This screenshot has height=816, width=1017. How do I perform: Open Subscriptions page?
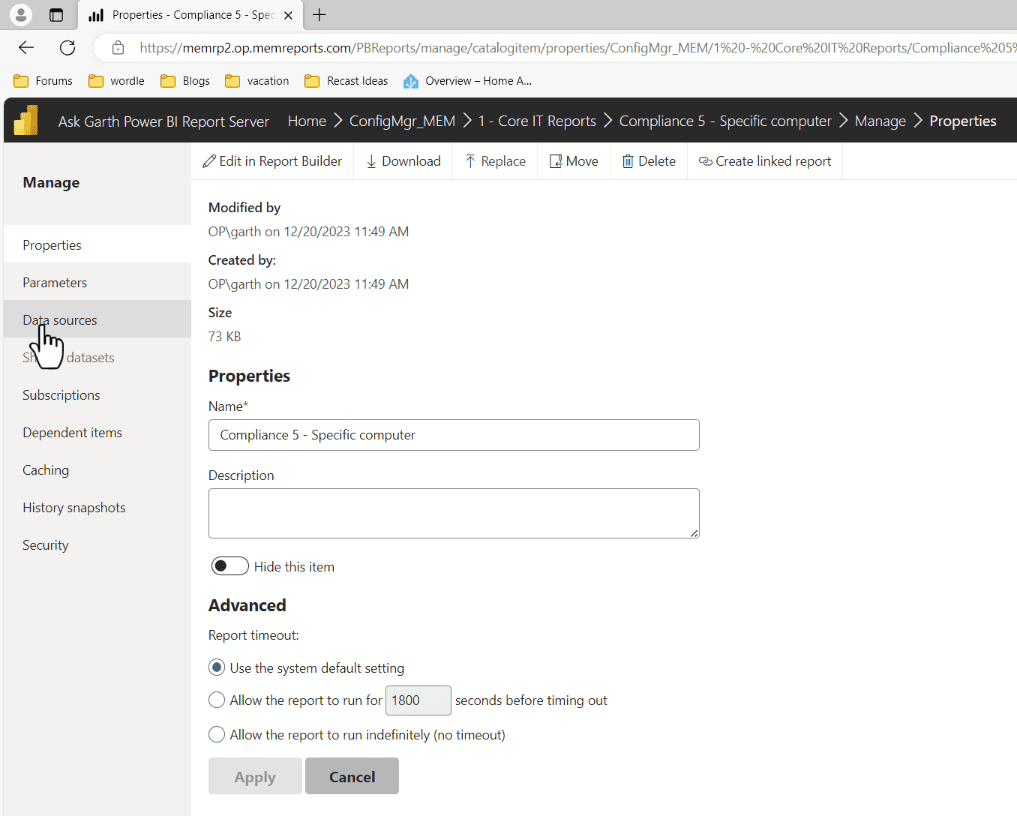pos(97,395)
